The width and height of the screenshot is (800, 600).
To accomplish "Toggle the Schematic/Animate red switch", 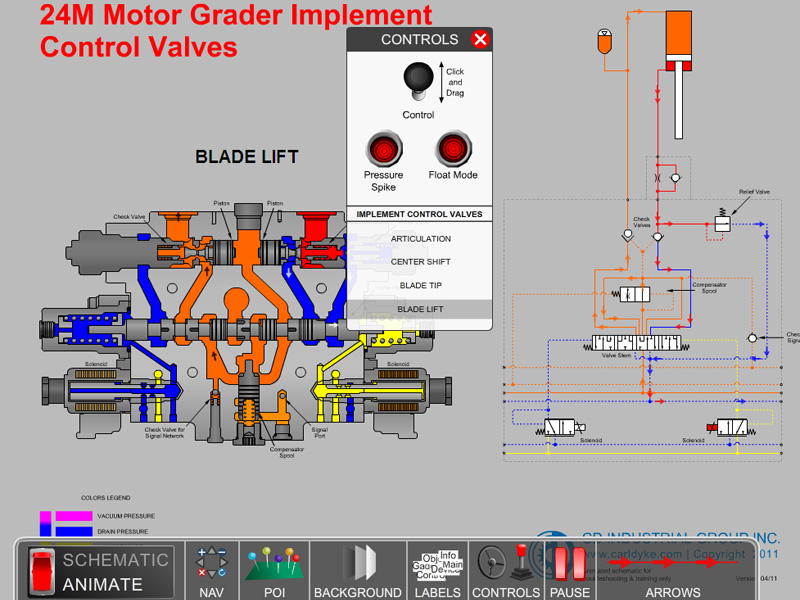I will pyautogui.click(x=42, y=571).
